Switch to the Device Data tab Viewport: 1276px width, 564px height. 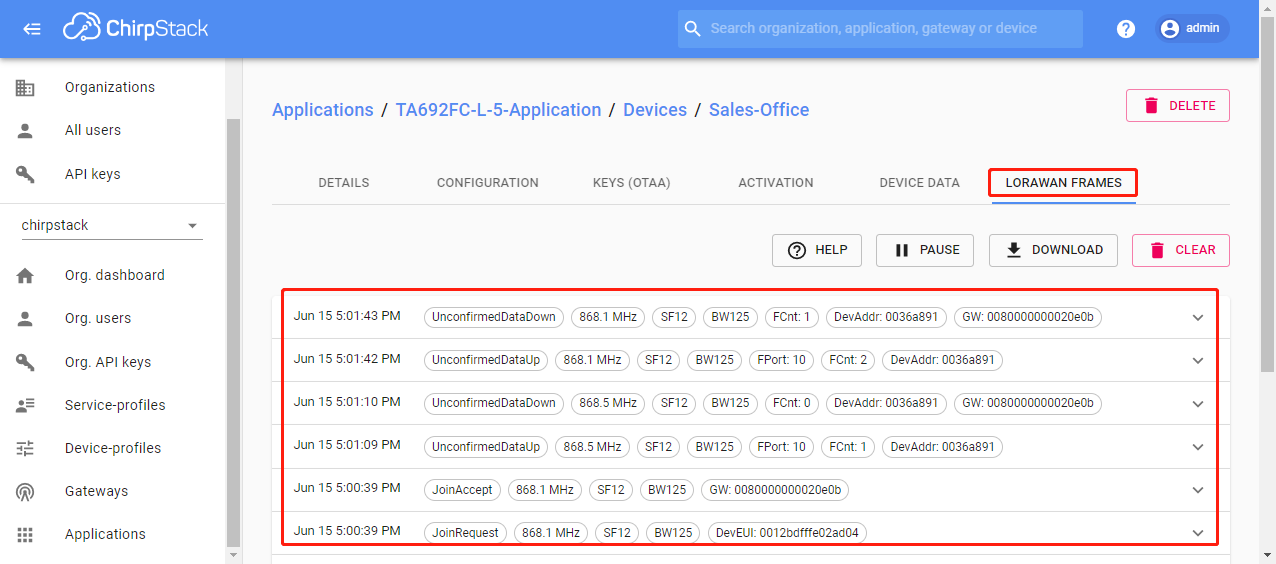(919, 183)
